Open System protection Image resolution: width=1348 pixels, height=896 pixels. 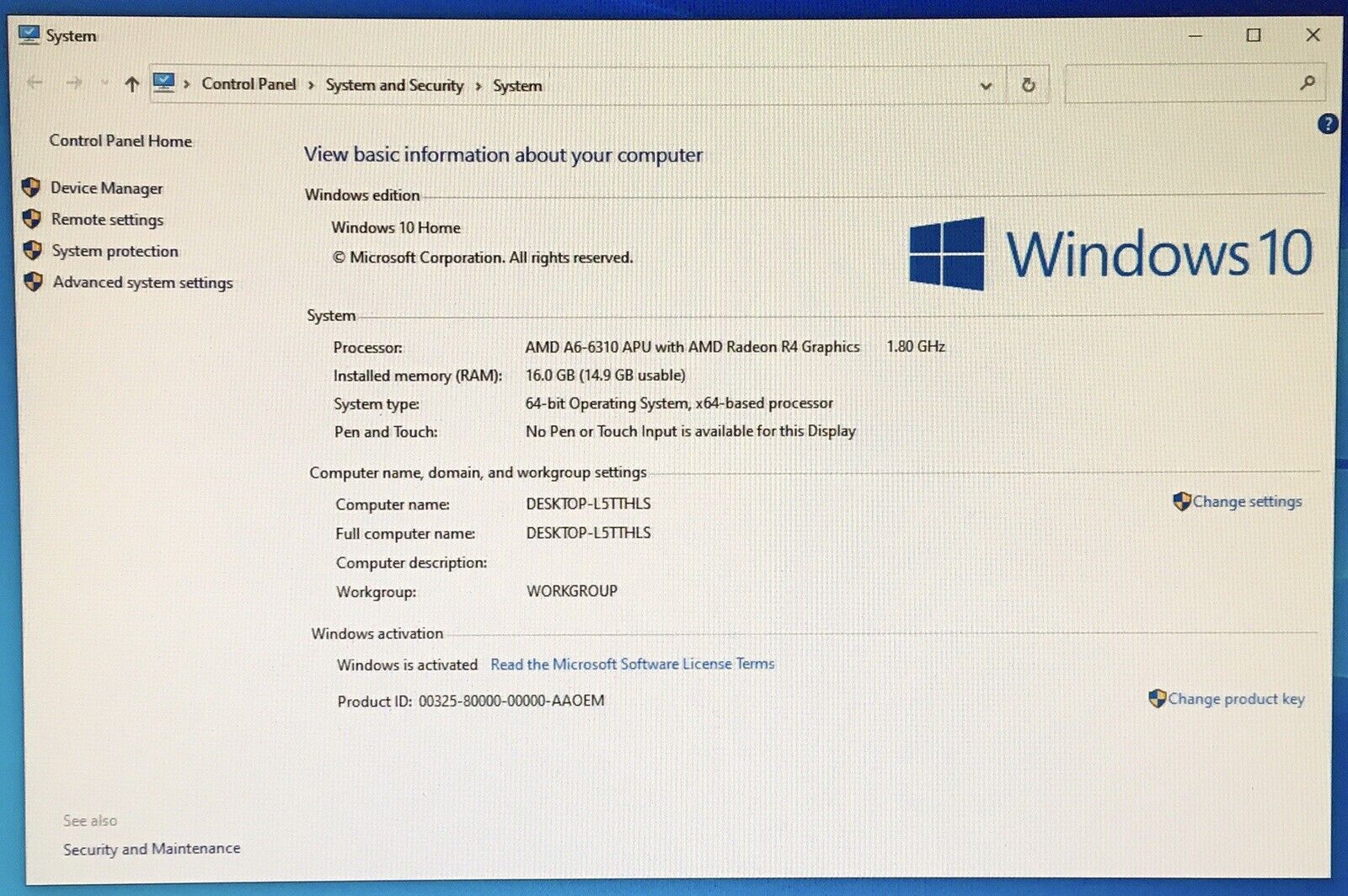point(115,251)
